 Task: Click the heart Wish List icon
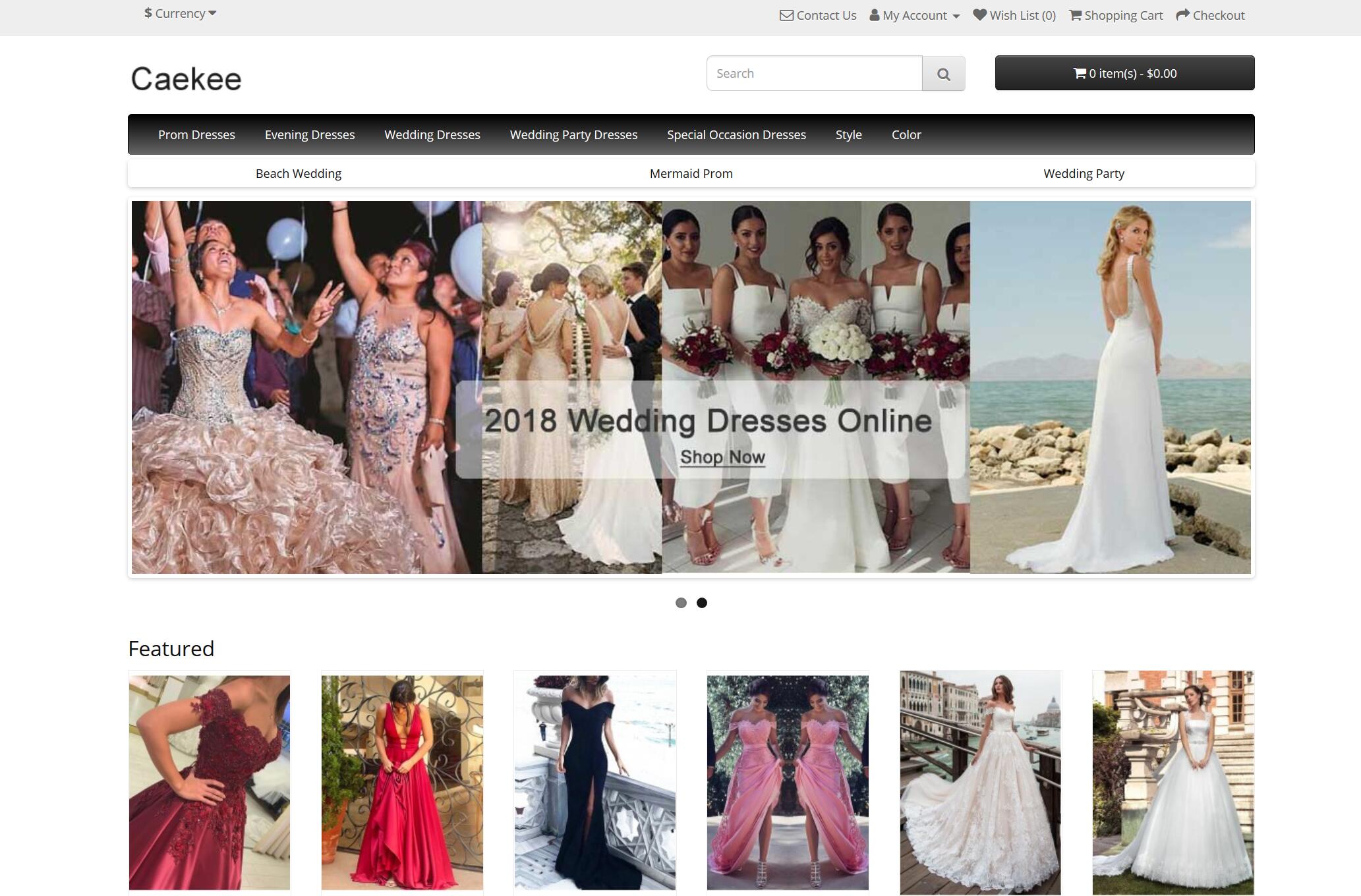[x=979, y=14]
